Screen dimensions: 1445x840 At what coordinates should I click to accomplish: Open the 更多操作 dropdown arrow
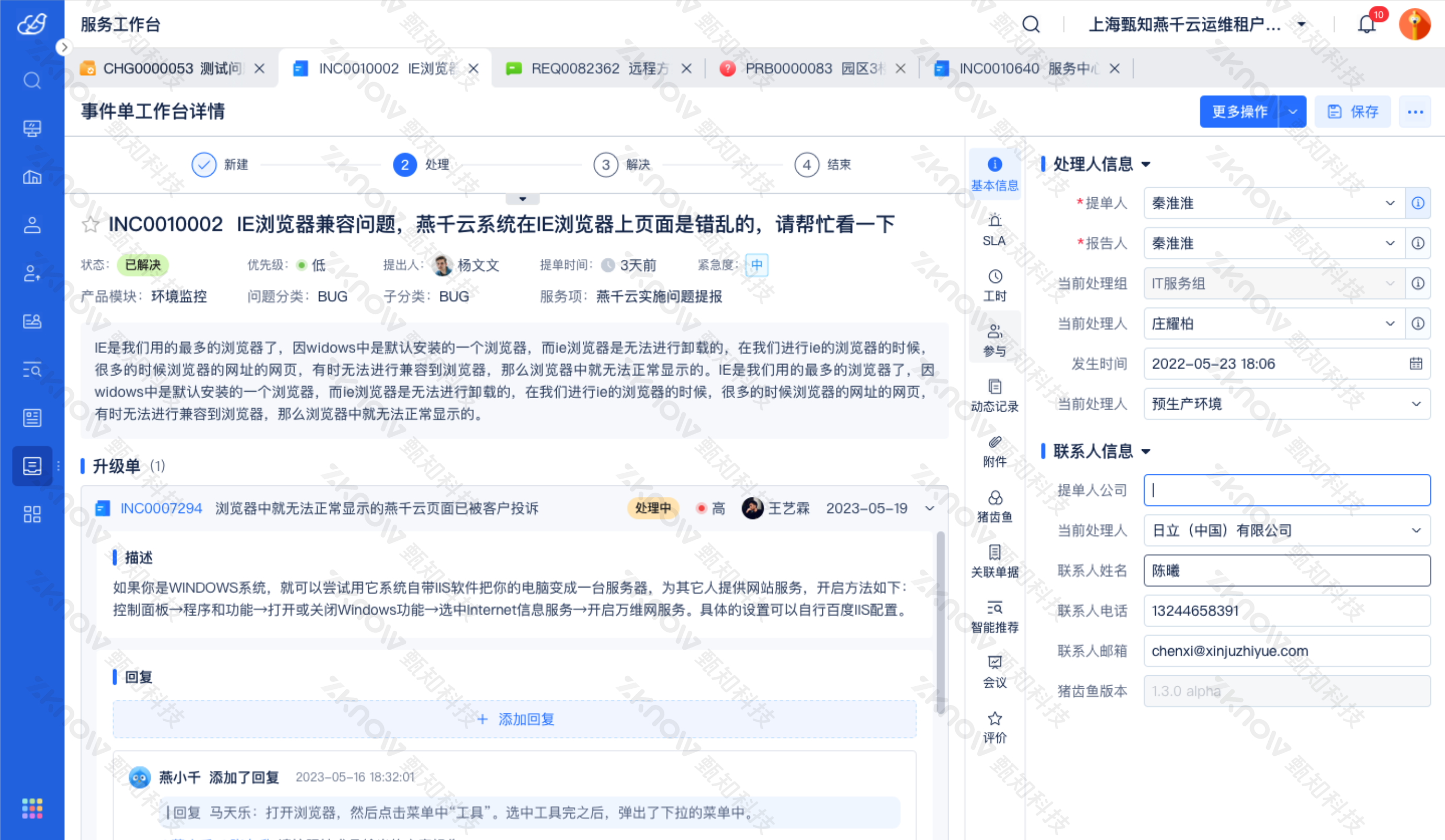tap(1292, 111)
